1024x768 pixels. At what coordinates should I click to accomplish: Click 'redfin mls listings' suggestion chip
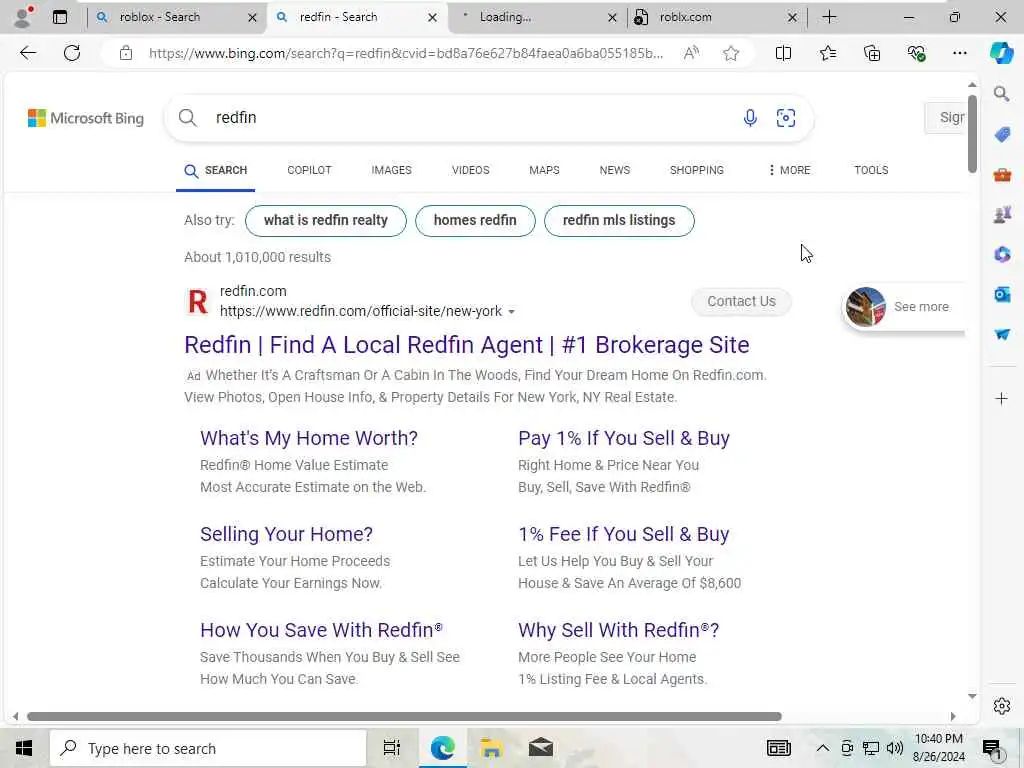point(618,221)
